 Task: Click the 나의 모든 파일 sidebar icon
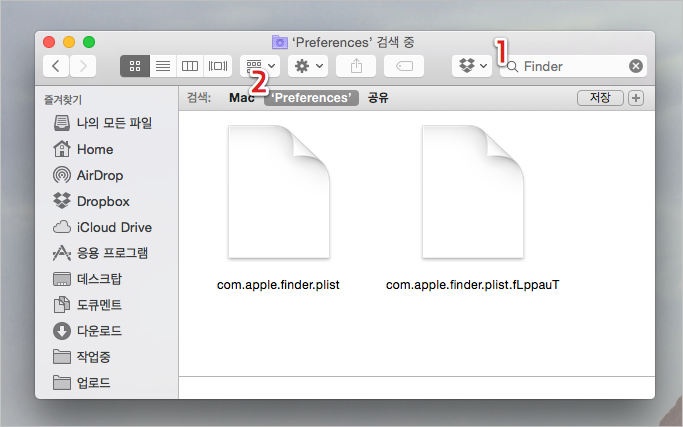[x=62, y=123]
